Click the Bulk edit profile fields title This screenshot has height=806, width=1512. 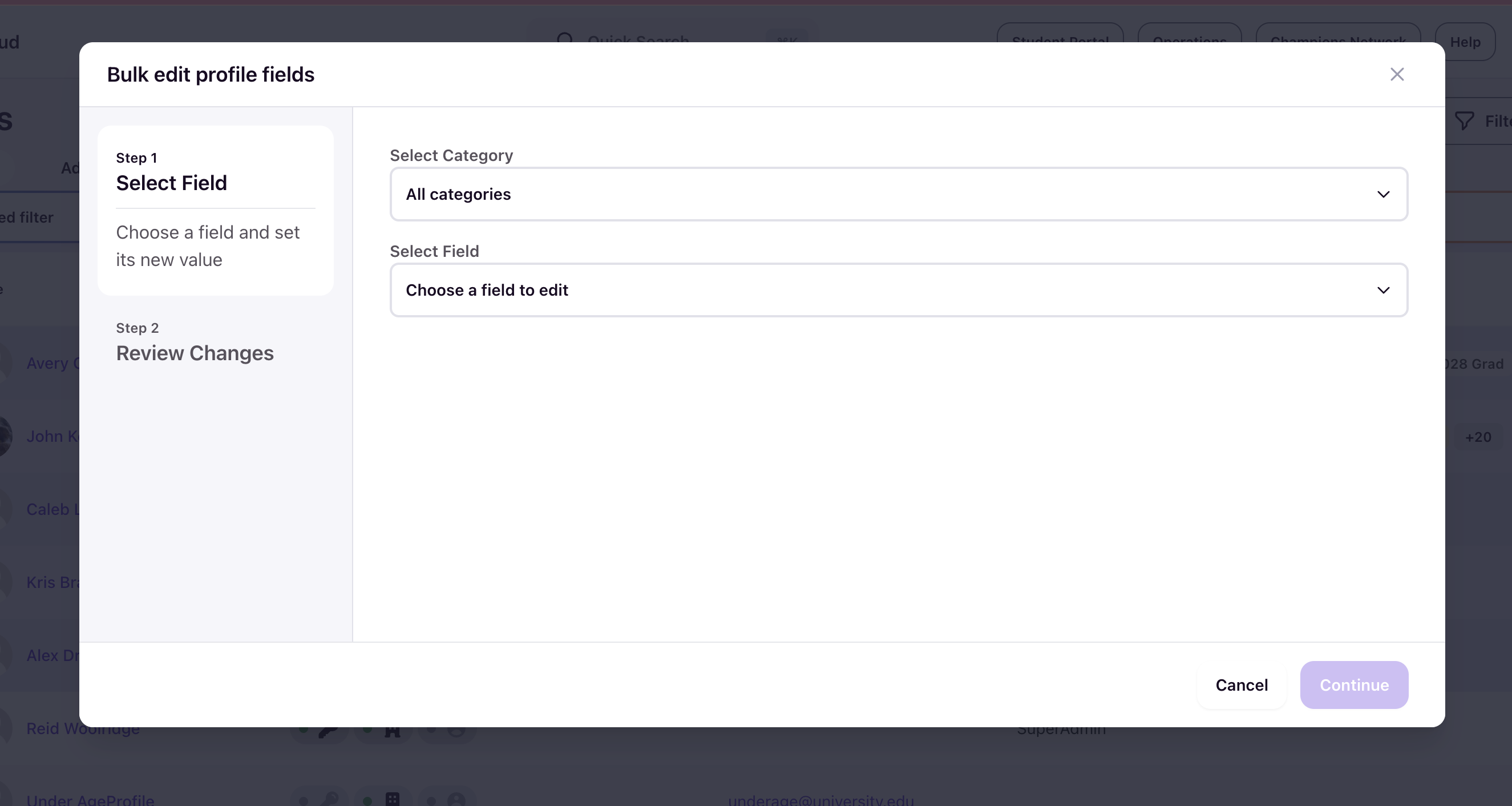(x=211, y=75)
